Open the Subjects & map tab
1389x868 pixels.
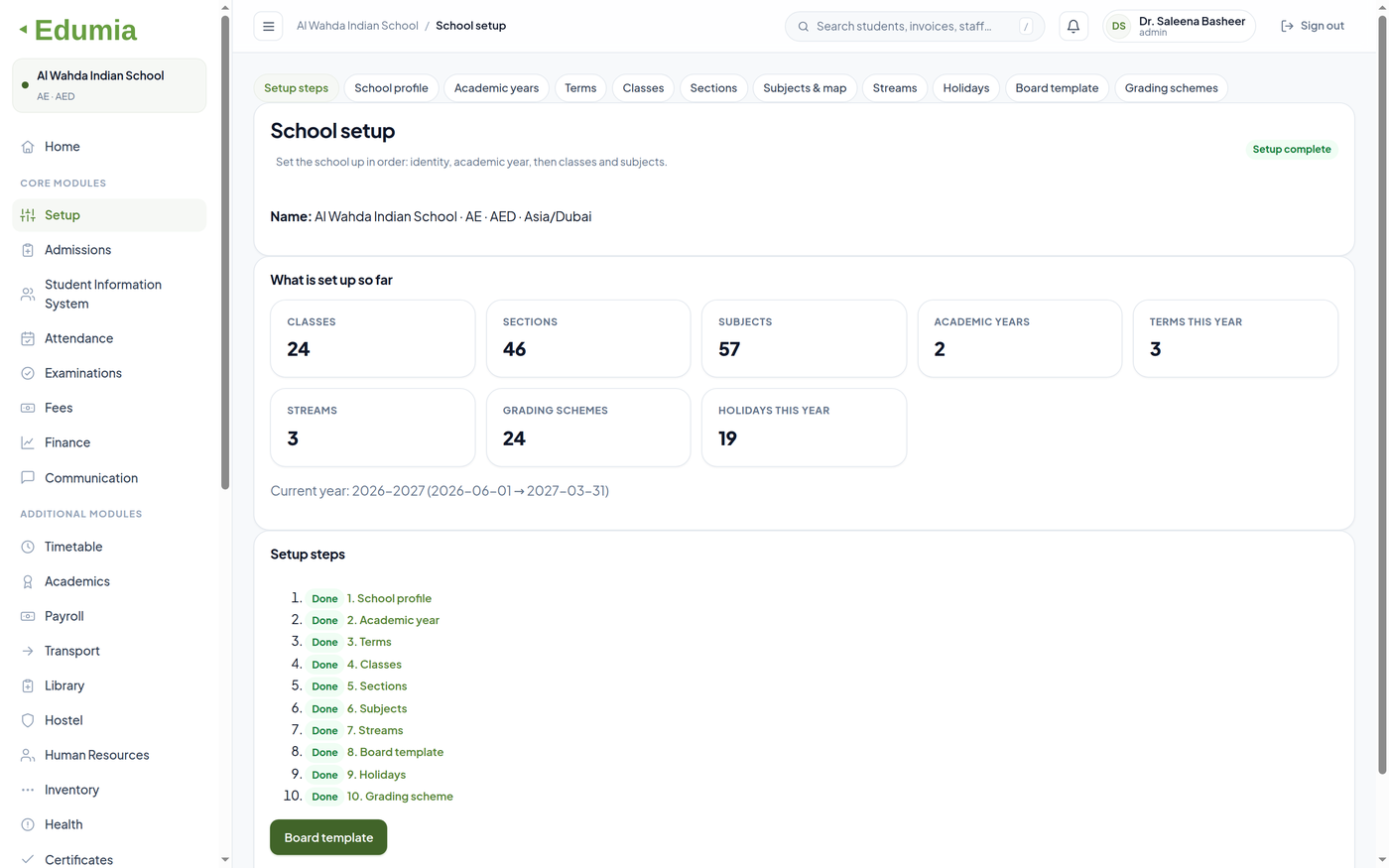pyautogui.click(x=805, y=88)
